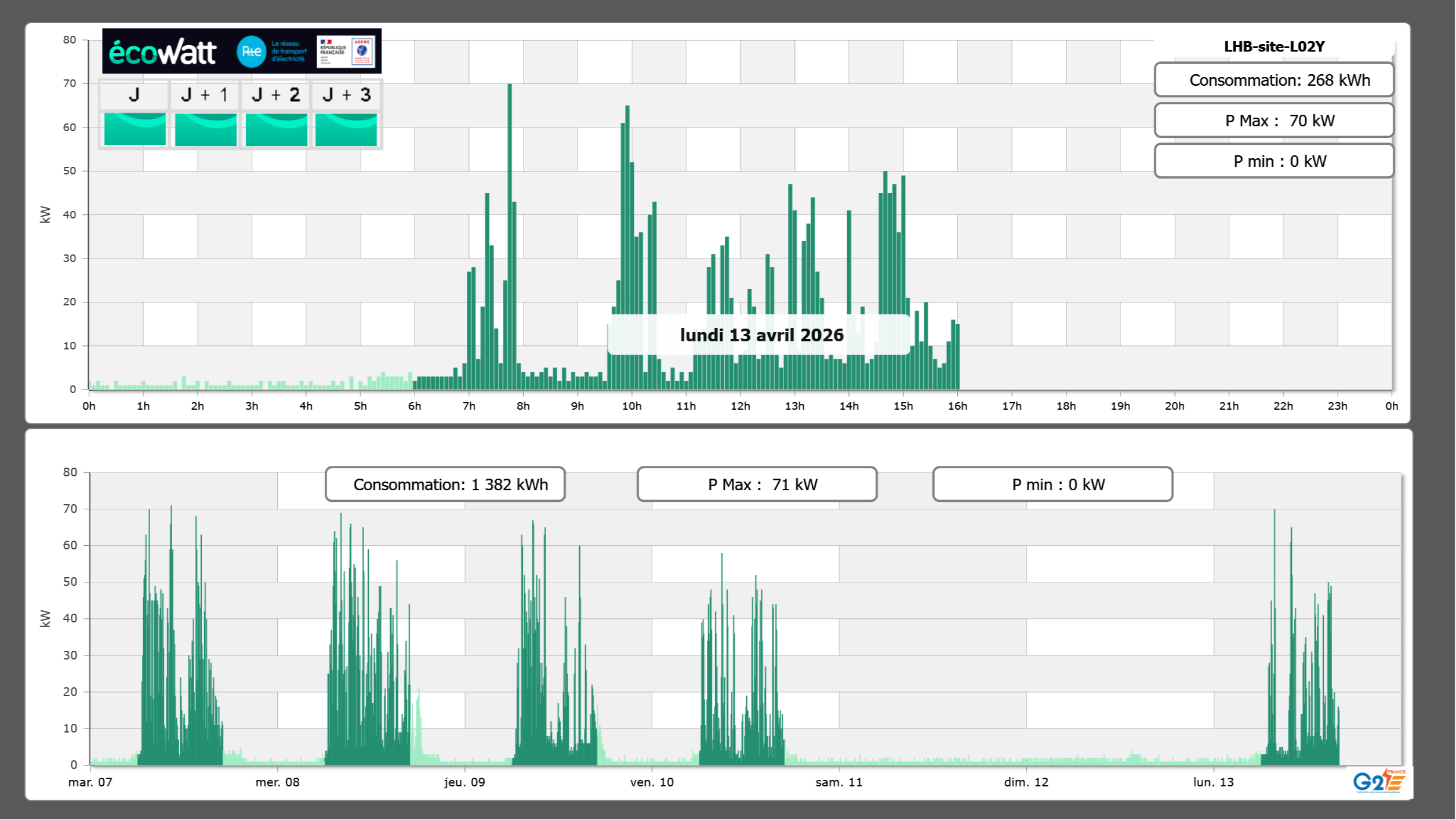Click the LHB-site-L02Y site title
The image size is (1456, 820).
pos(1273,46)
